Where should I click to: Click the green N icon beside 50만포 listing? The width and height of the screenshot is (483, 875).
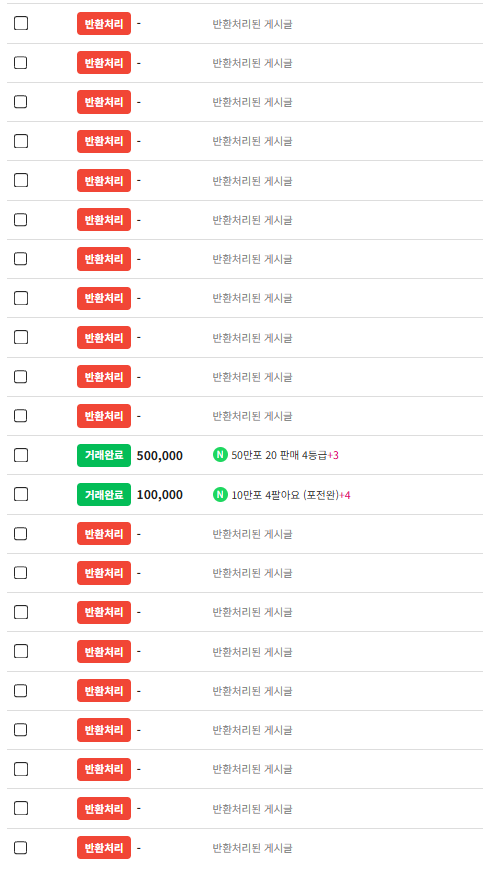220,455
